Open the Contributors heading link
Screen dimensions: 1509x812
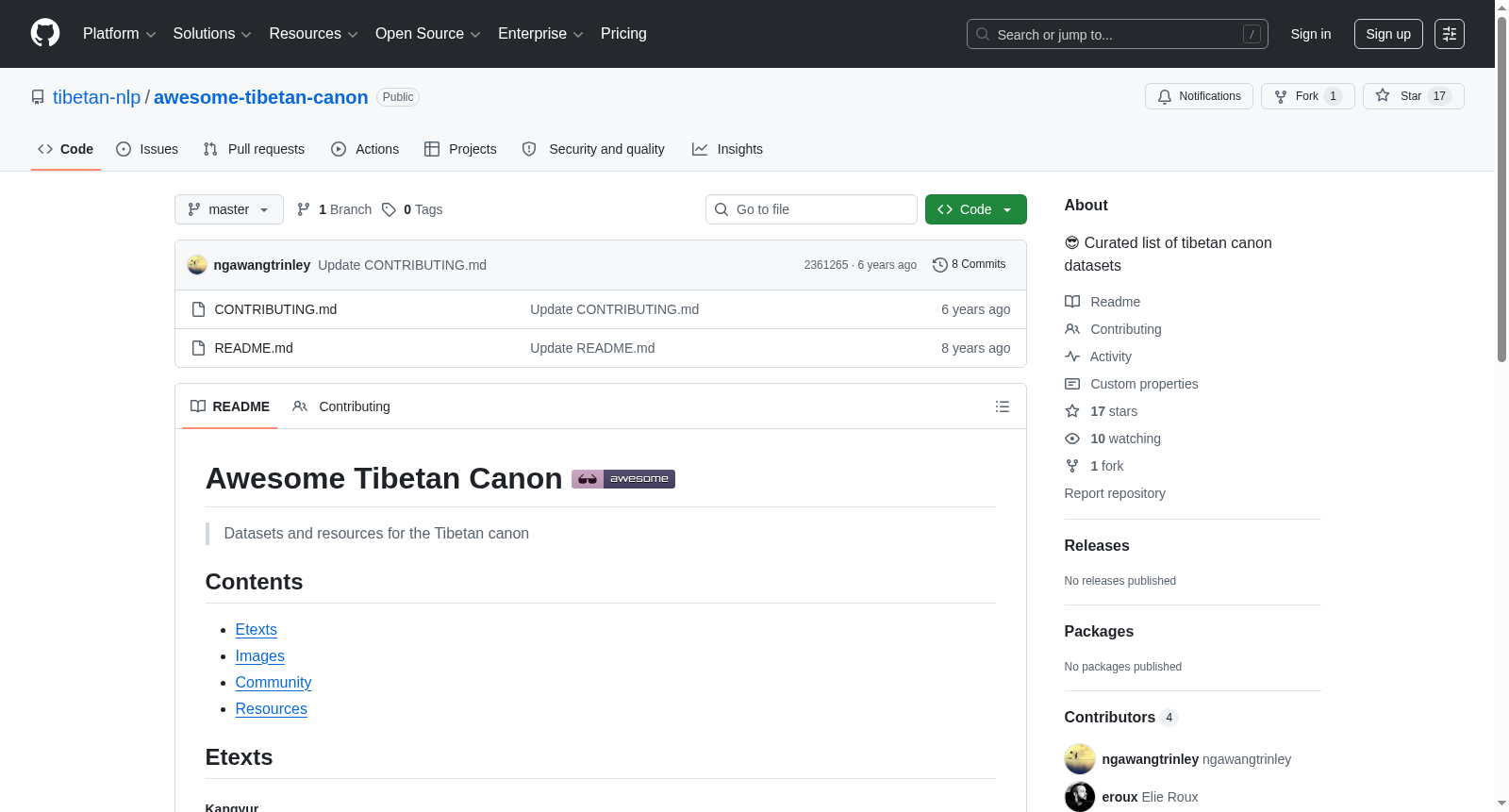pyautogui.click(x=1121, y=718)
